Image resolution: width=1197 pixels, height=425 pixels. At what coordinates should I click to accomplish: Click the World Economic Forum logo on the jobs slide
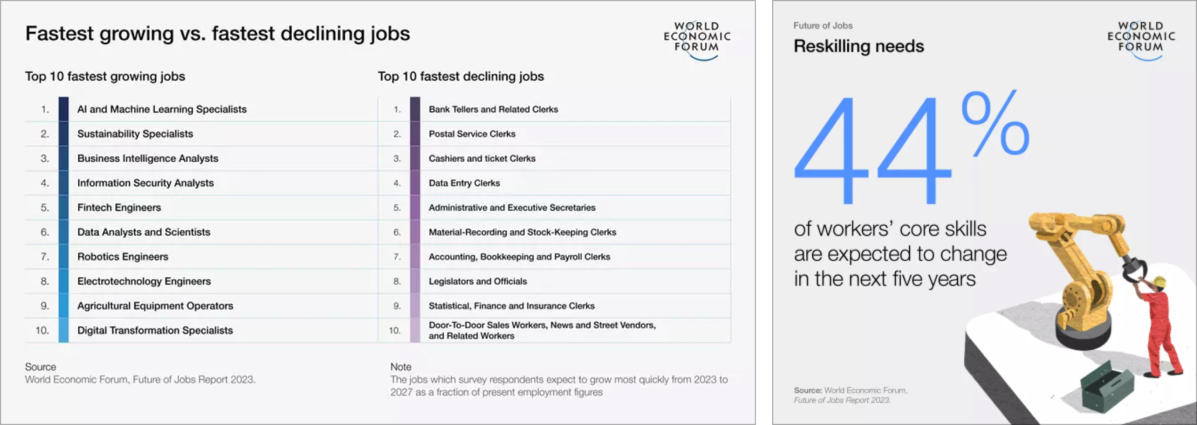(701, 40)
